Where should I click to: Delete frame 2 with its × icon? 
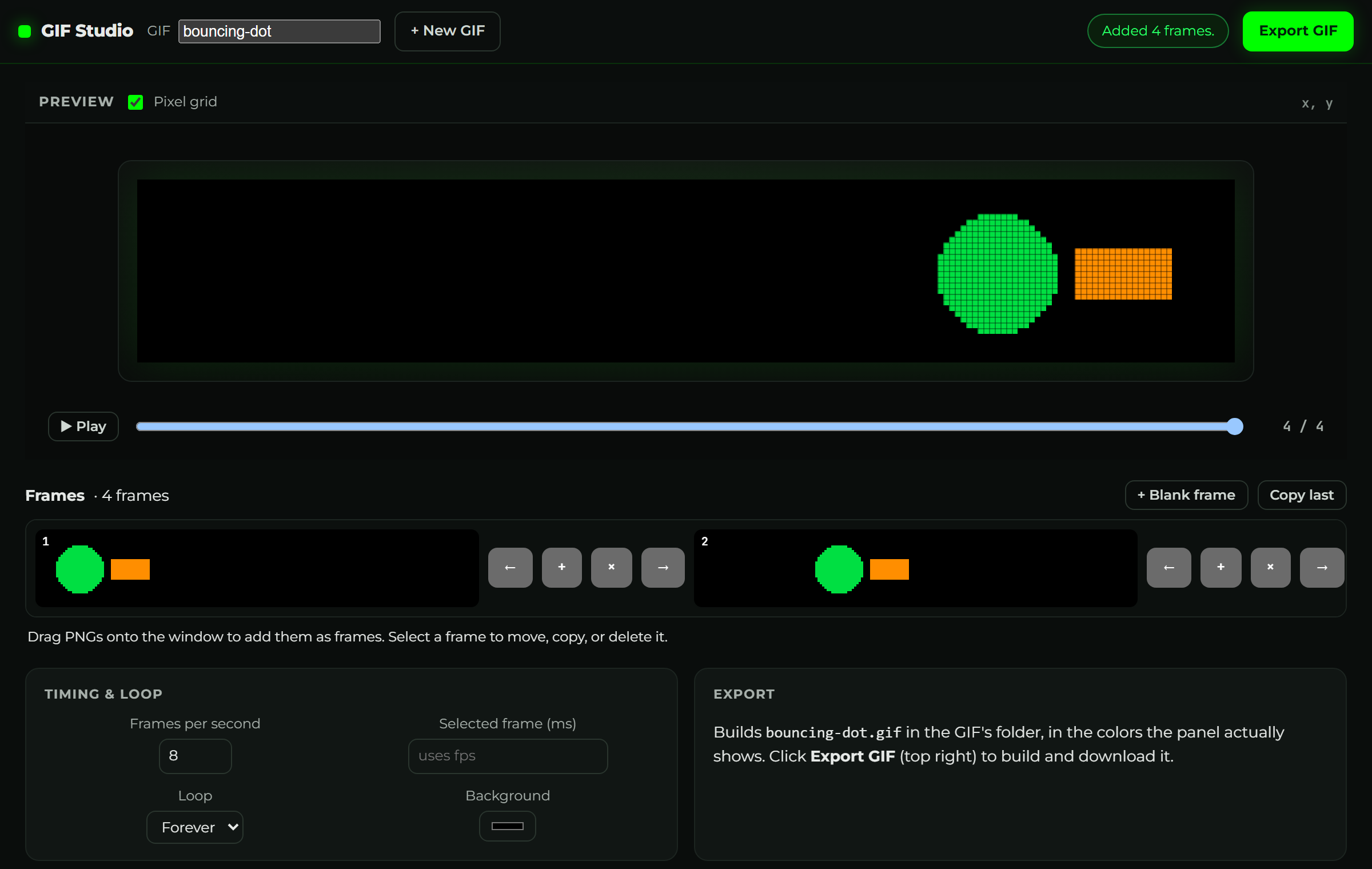coord(1270,567)
